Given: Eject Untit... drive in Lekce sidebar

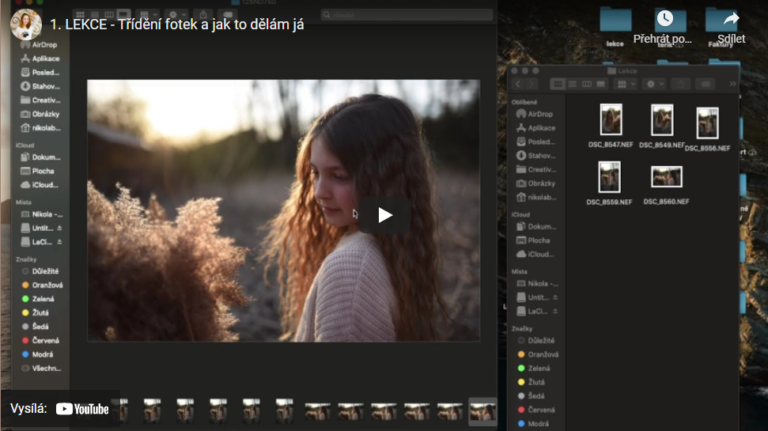Looking at the screenshot, I should pos(555,297).
